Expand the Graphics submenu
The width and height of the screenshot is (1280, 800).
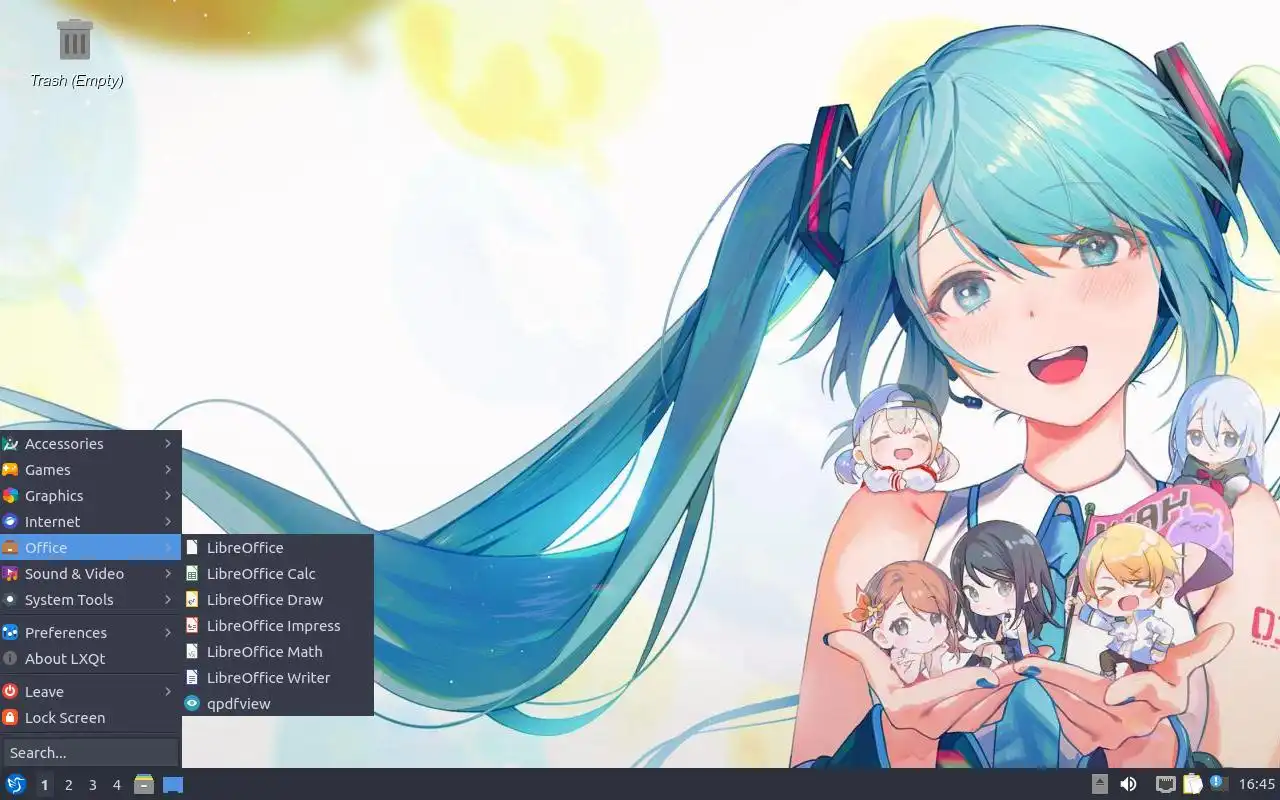point(90,495)
